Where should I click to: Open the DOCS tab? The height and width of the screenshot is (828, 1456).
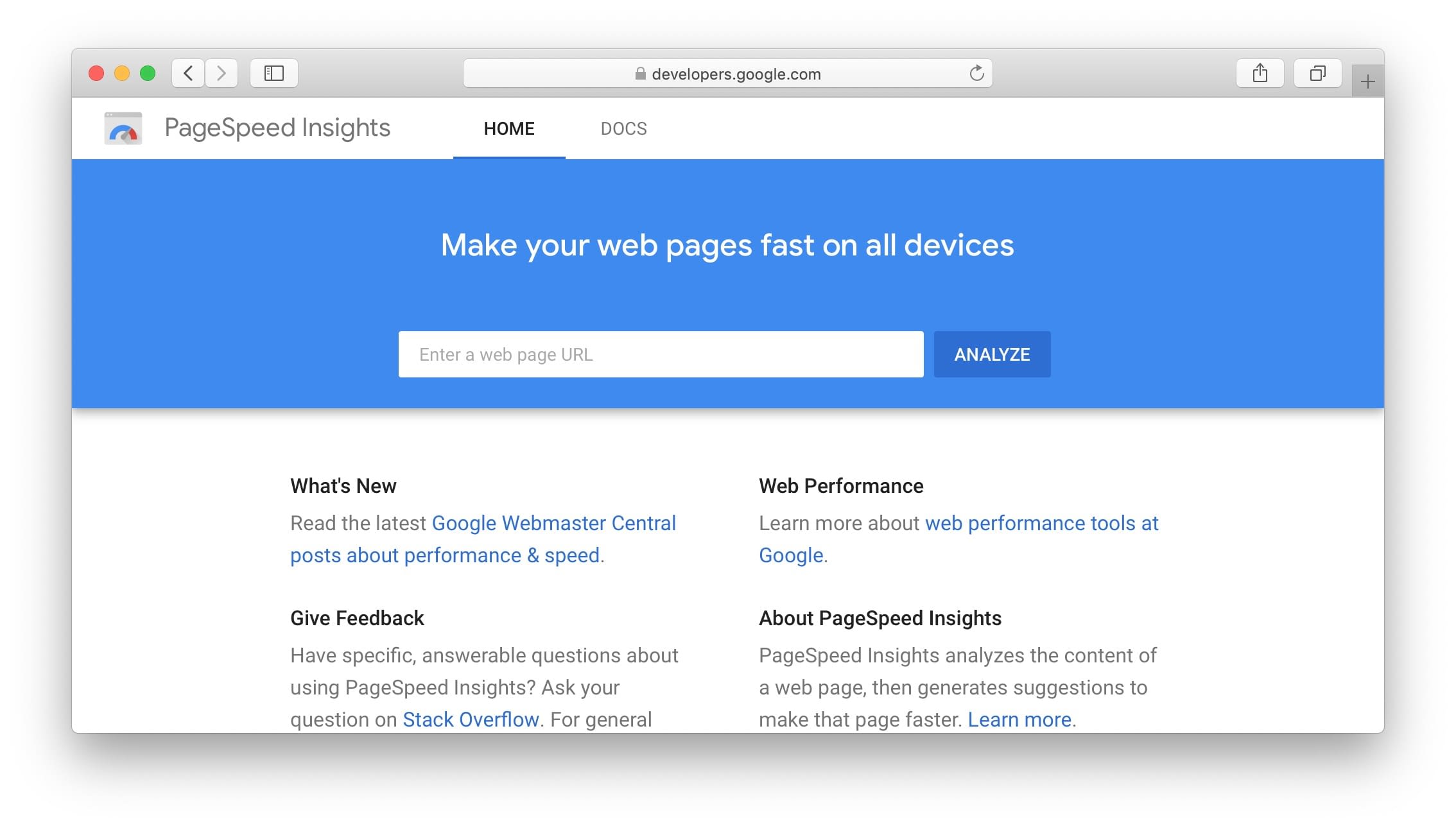pyautogui.click(x=623, y=128)
